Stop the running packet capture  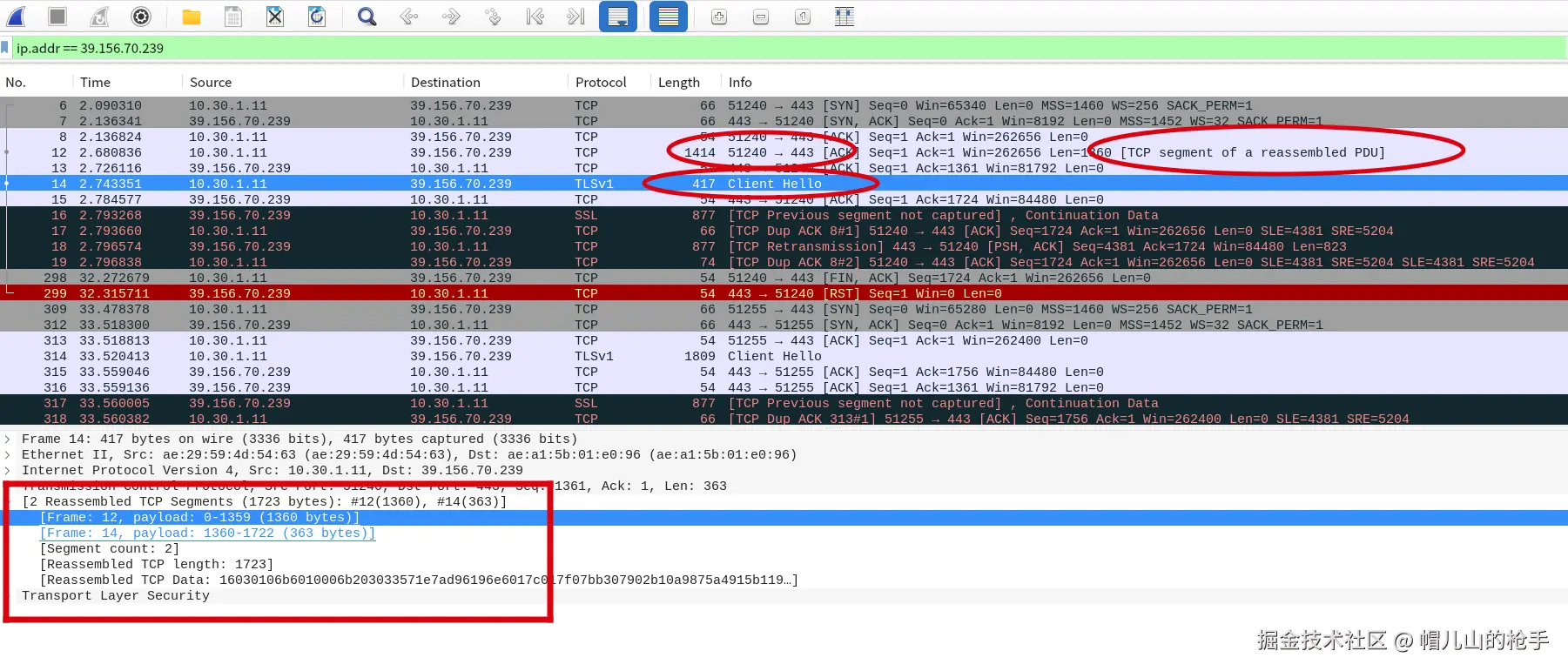pyautogui.click(x=57, y=17)
